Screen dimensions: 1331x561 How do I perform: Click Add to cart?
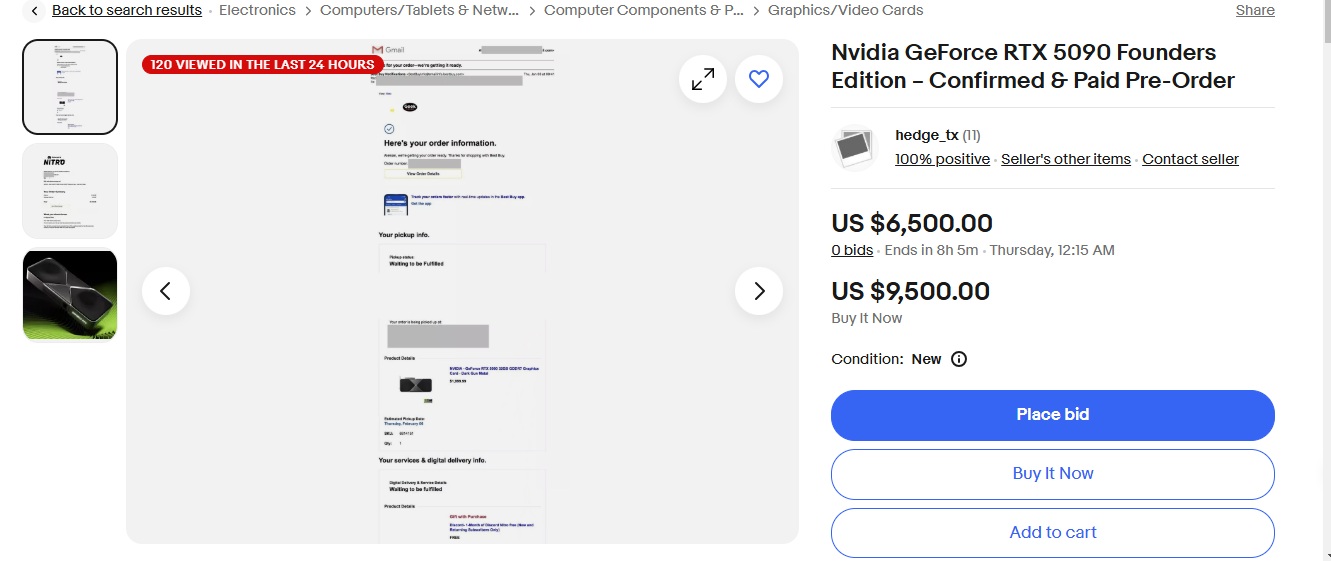1052,533
